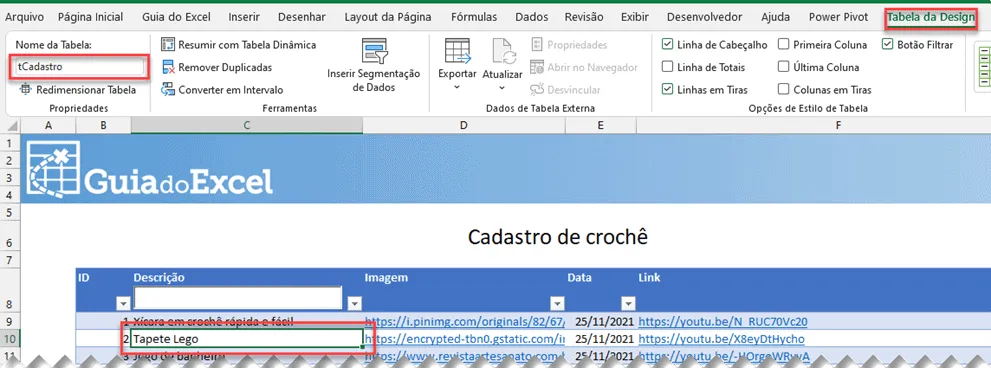This screenshot has height=368, width=991.
Task: Click the table style gallery thumbnail
Action: point(984,66)
